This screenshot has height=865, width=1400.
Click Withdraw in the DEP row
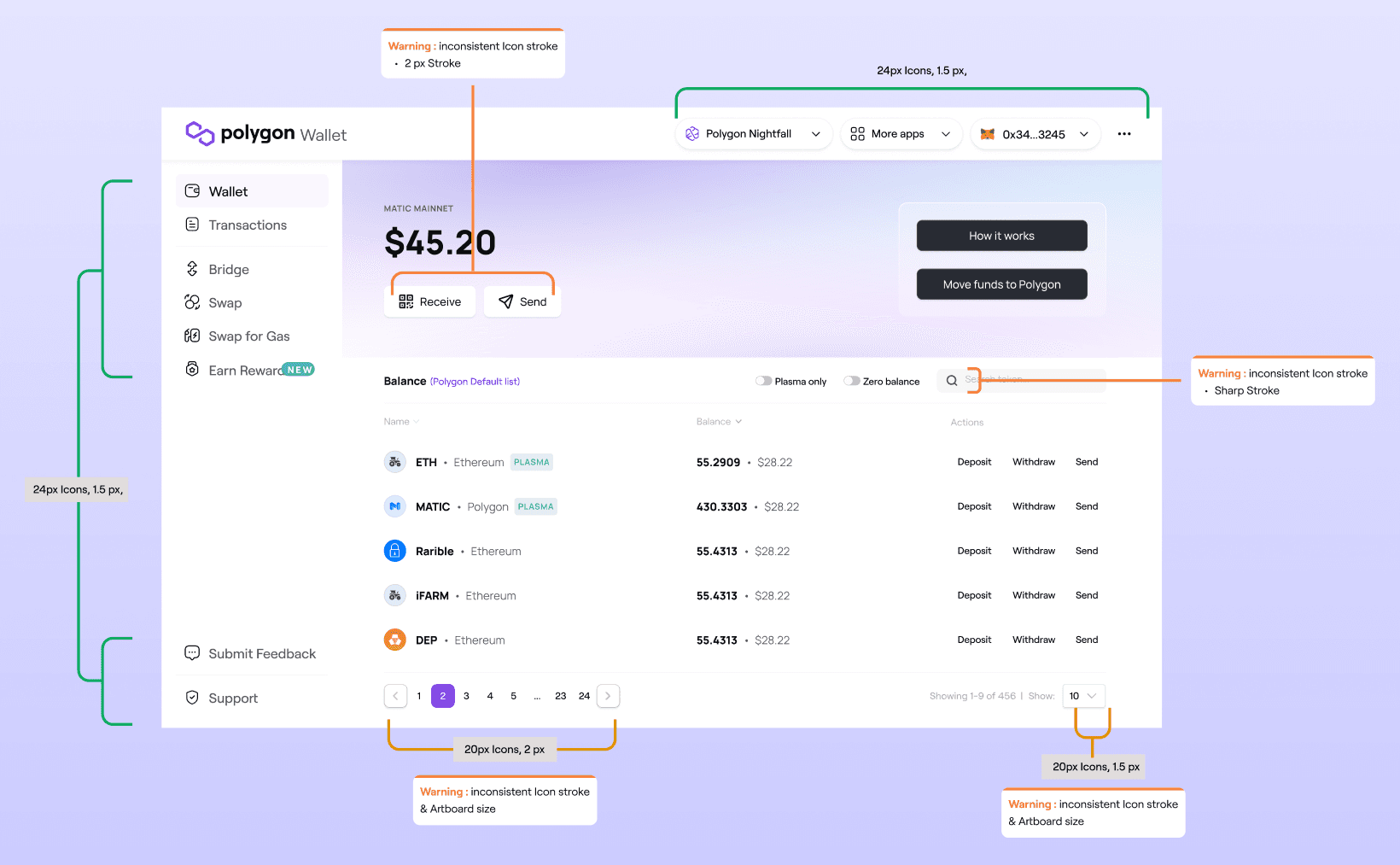click(1034, 640)
